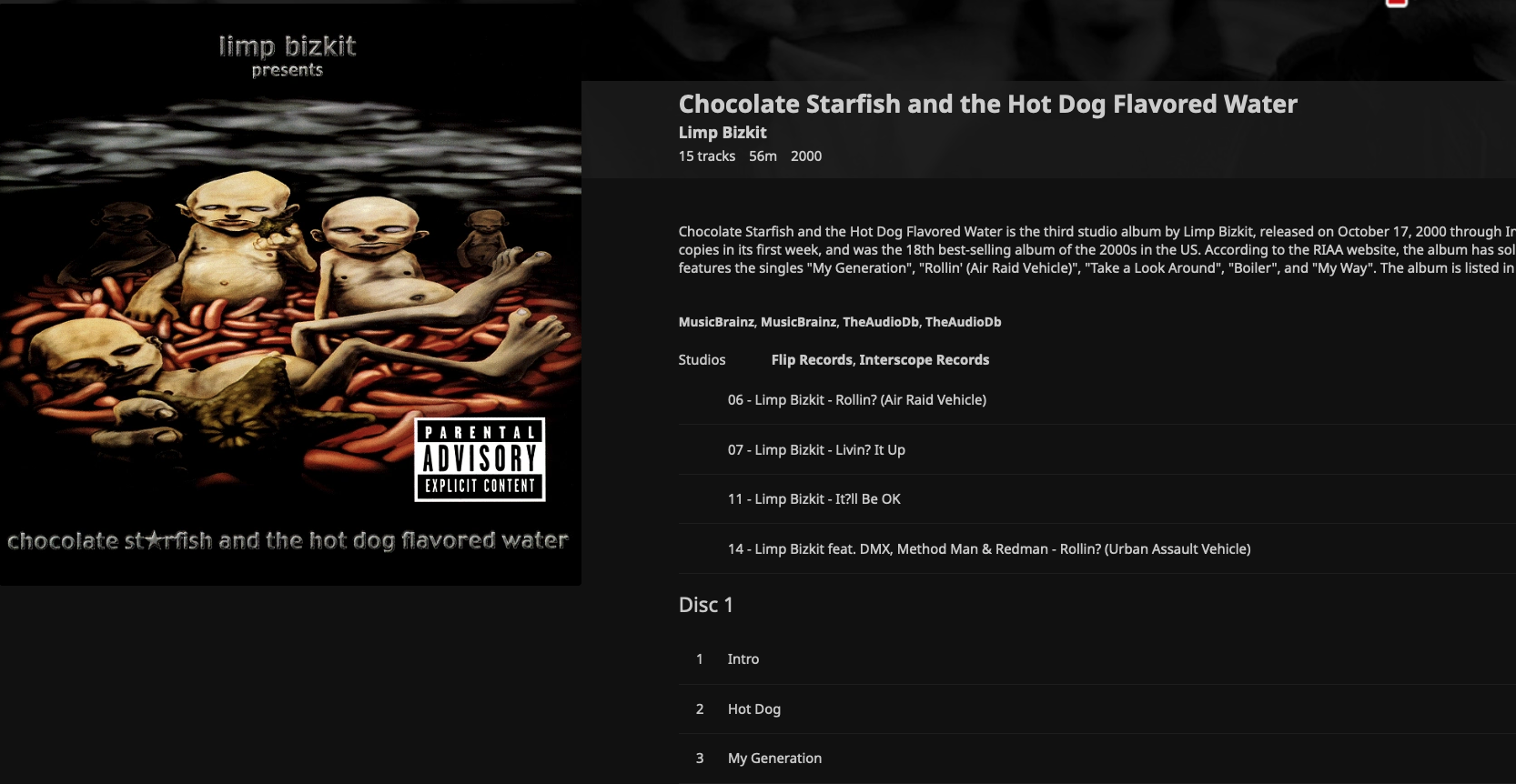Open the album cover artwork image
Viewport: 1516px width, 784px height.
click(x=290, y=295)
